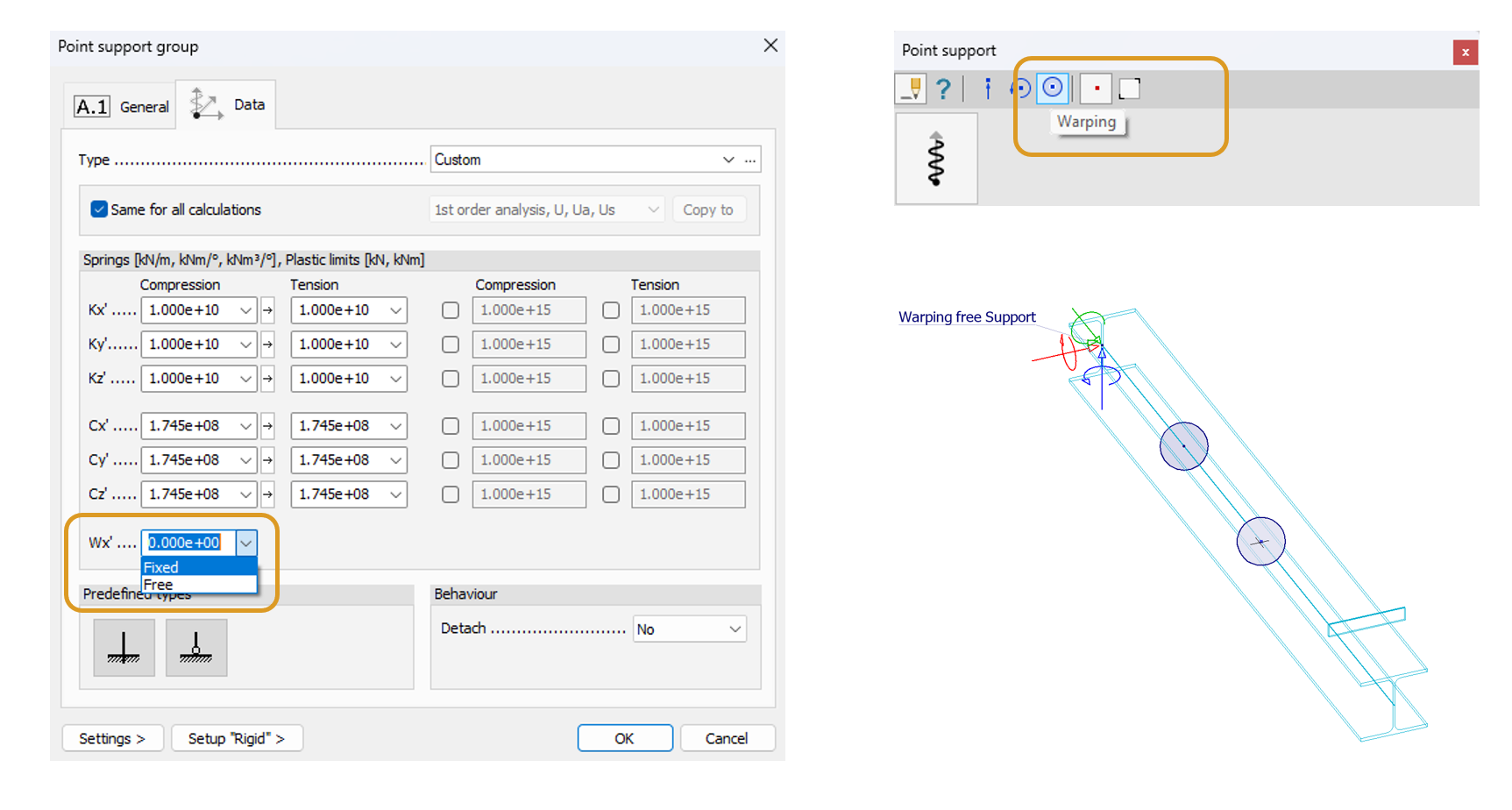
Task: Click the Copy to button
Action: coord(709,210)
